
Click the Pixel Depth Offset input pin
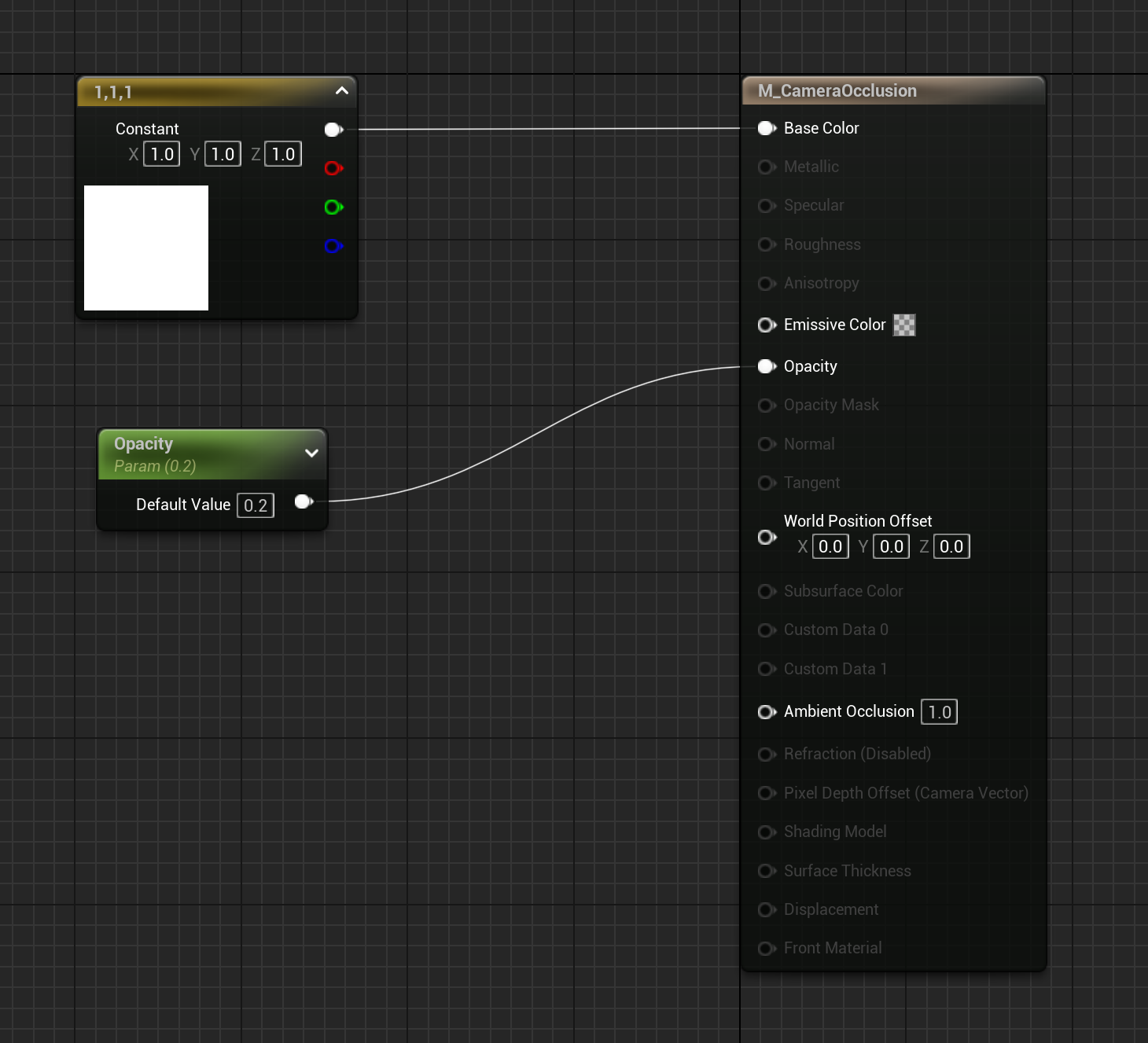coord(767,793)
